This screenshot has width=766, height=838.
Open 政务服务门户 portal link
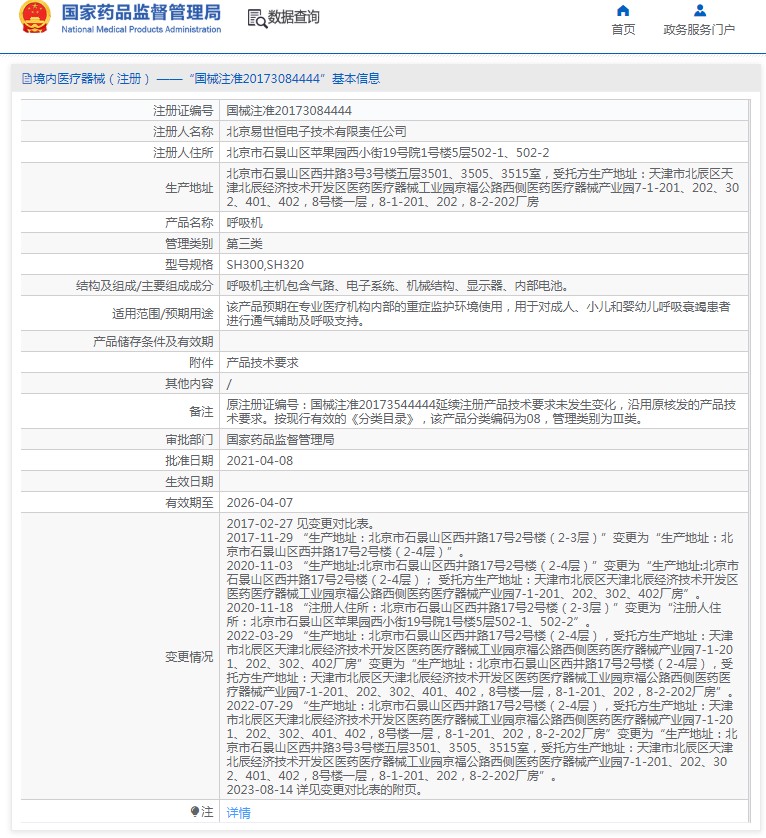click(699, 29)
